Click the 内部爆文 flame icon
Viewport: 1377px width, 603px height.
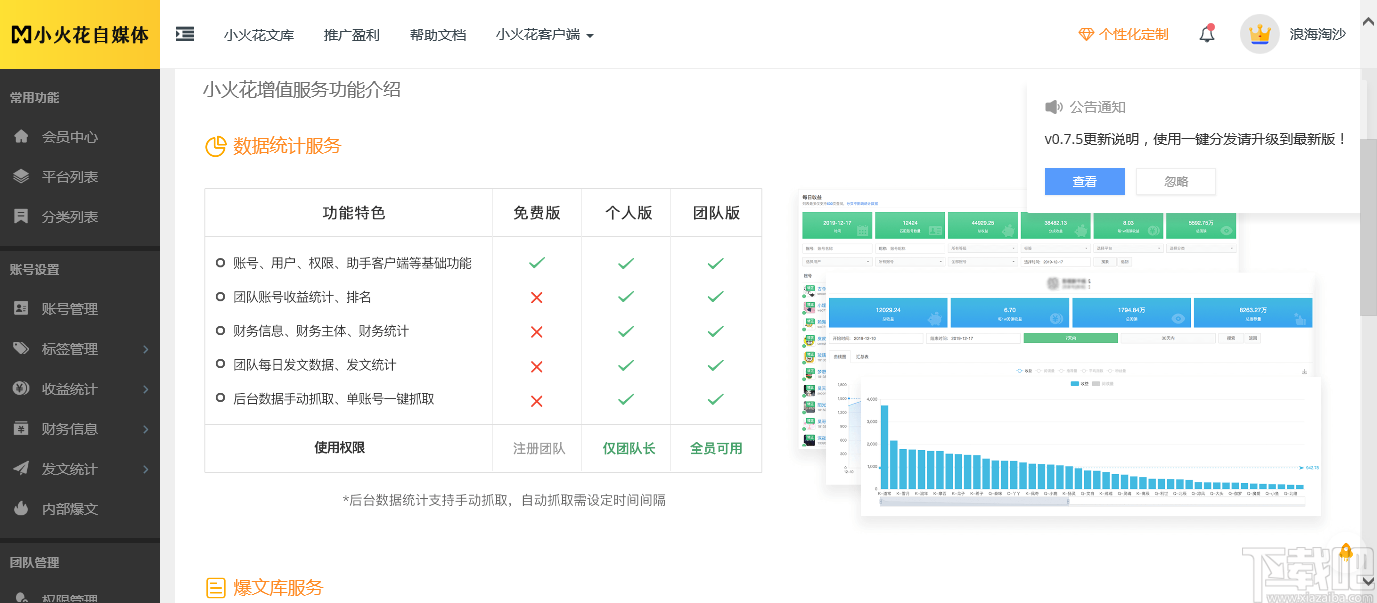point(21,509)
